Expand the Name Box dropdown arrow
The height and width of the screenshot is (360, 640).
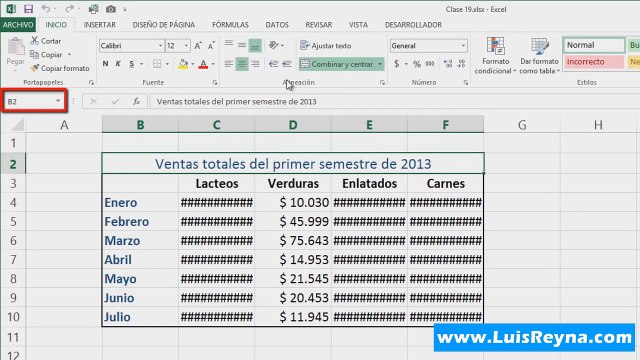point(58,101)
